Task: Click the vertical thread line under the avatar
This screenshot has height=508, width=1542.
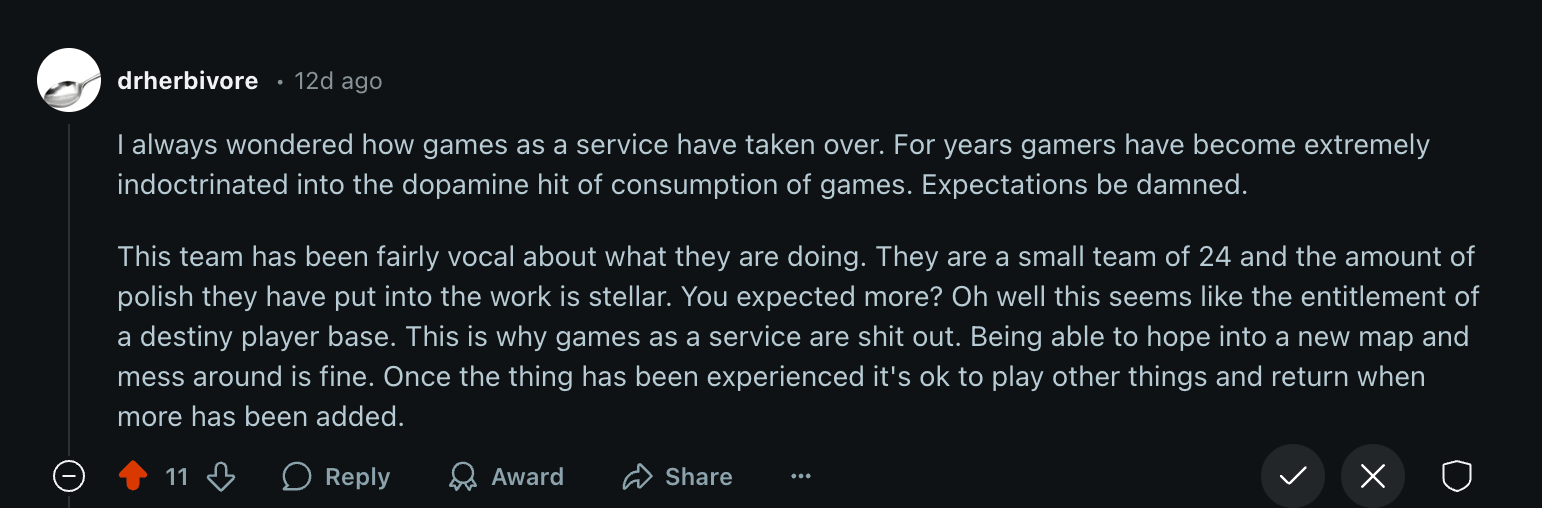Action: [x=69, y=290]
